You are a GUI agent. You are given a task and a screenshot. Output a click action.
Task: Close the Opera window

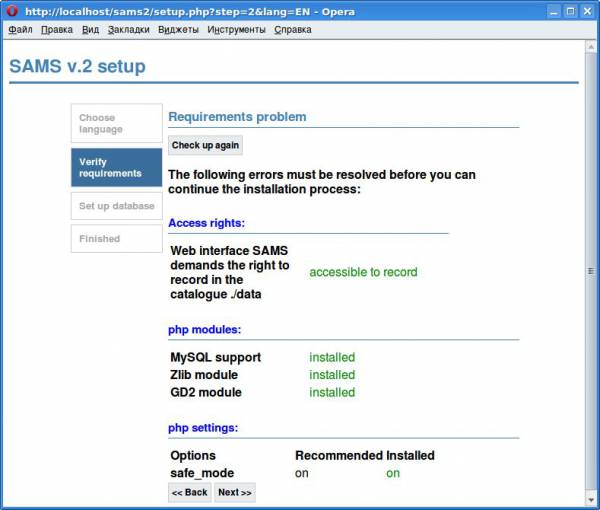pos(587,11)
